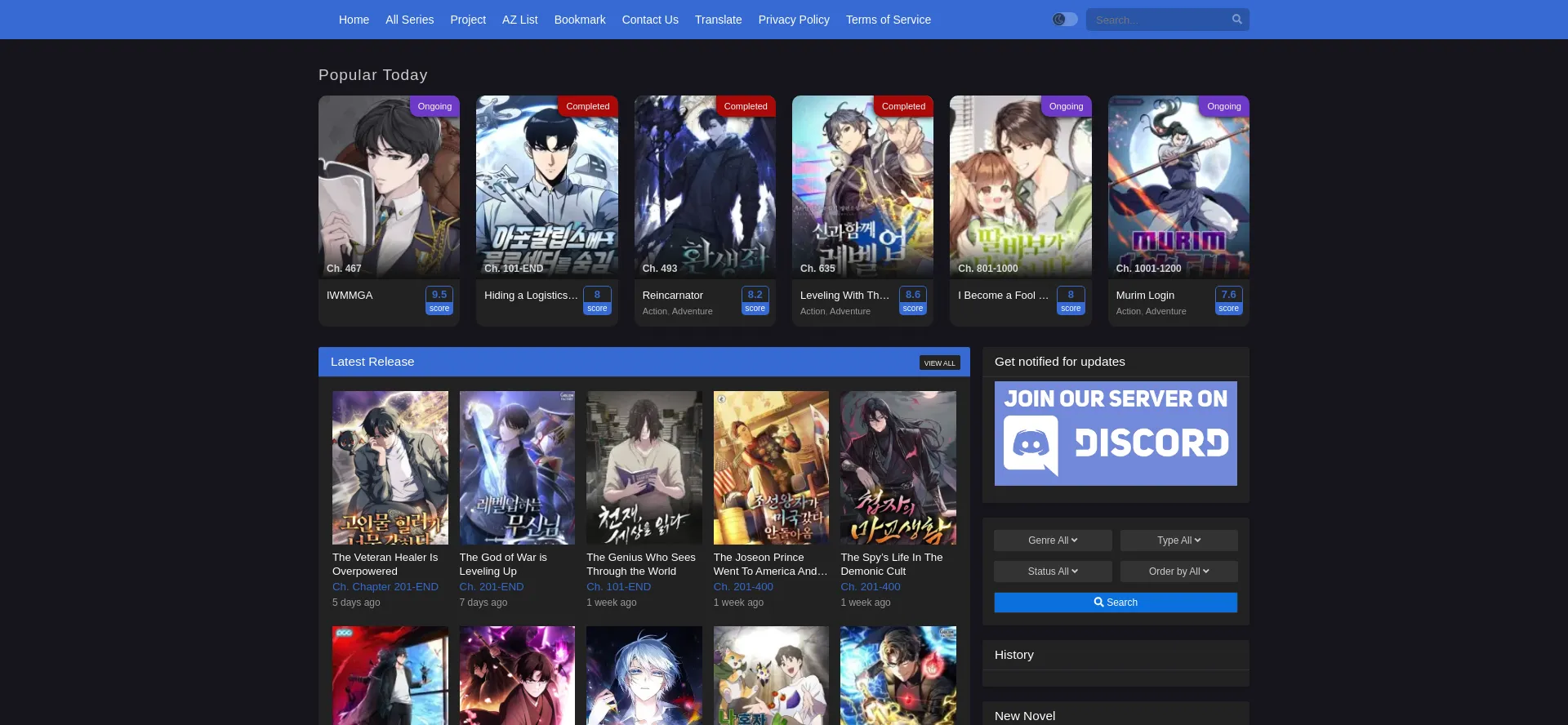Toggle dark mode switch in the header
The width and height of the screenshot is (1568, 725).
point(1065,20)
